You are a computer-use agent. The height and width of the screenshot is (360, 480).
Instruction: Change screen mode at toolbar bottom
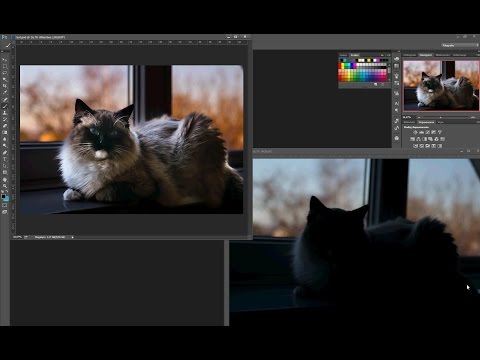[5, 212]
